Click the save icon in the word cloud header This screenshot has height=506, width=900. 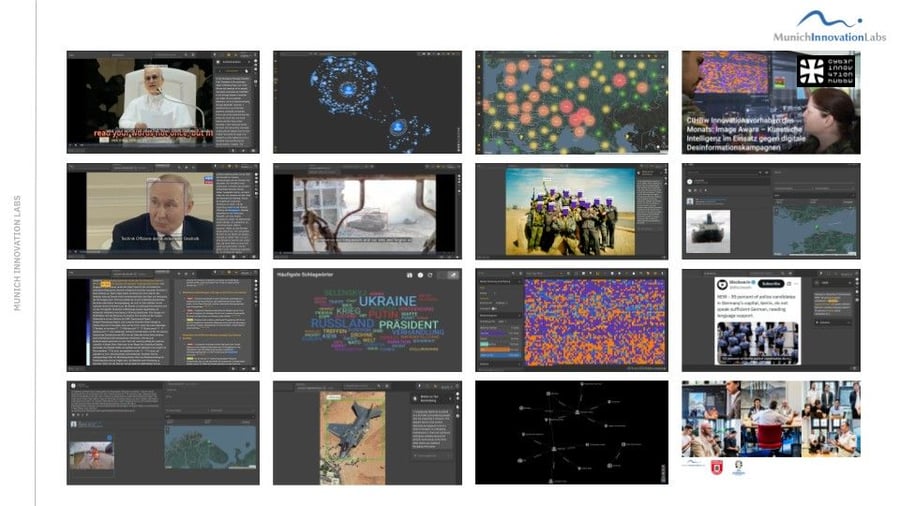pos(408,275)
